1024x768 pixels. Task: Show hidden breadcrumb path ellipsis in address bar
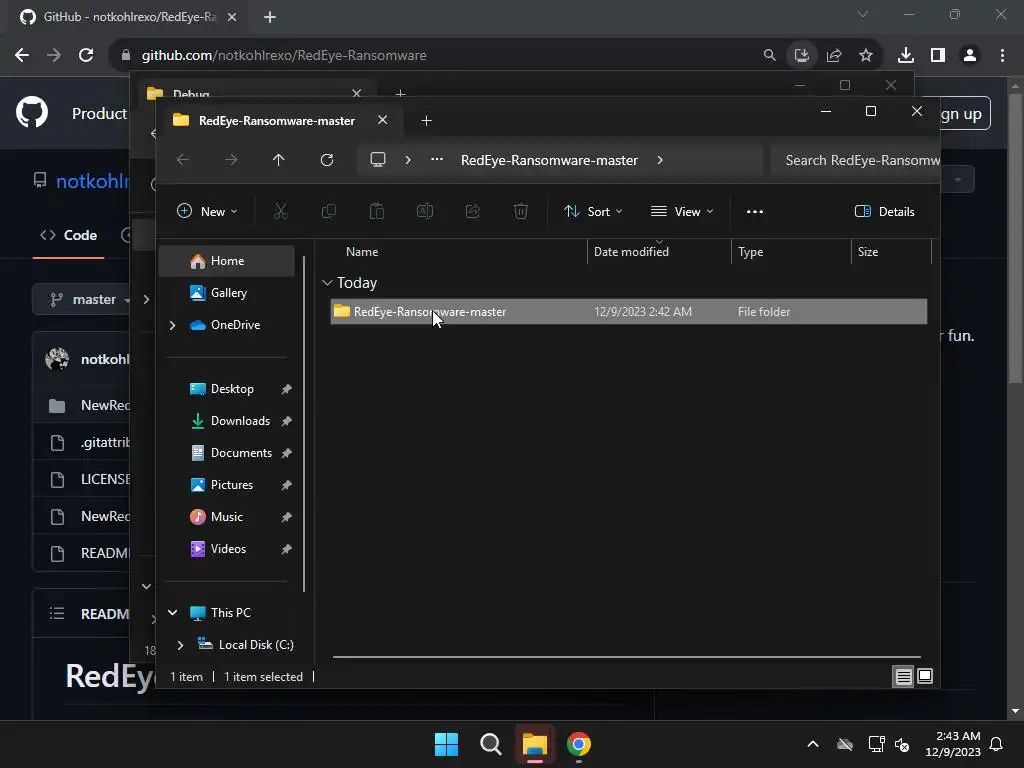coord(437,160)
